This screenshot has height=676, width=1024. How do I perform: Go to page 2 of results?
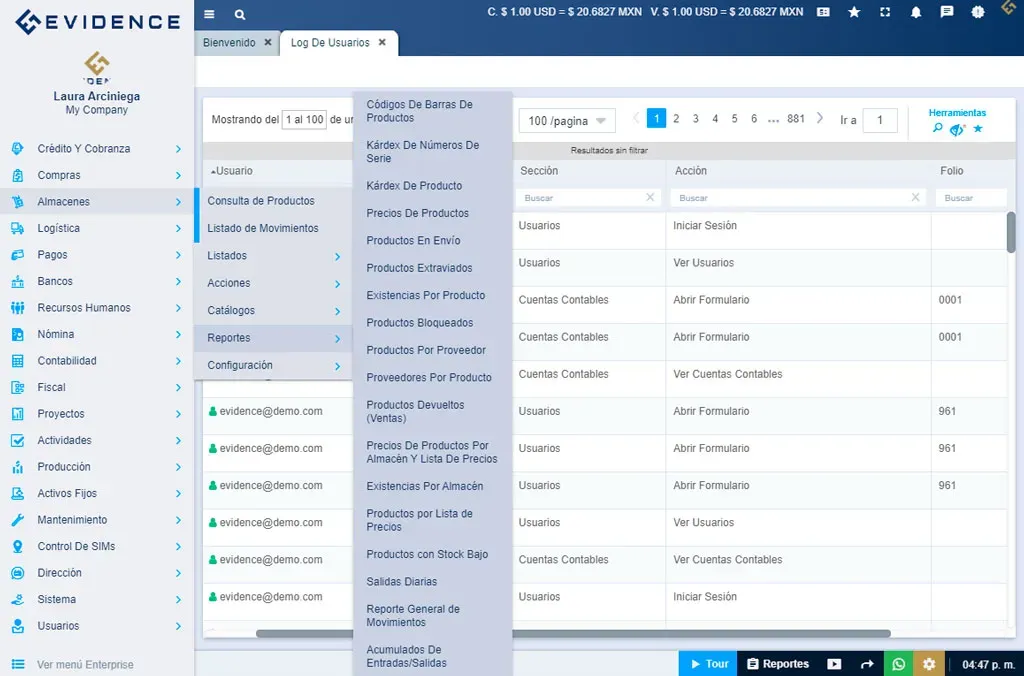point(676,119)
